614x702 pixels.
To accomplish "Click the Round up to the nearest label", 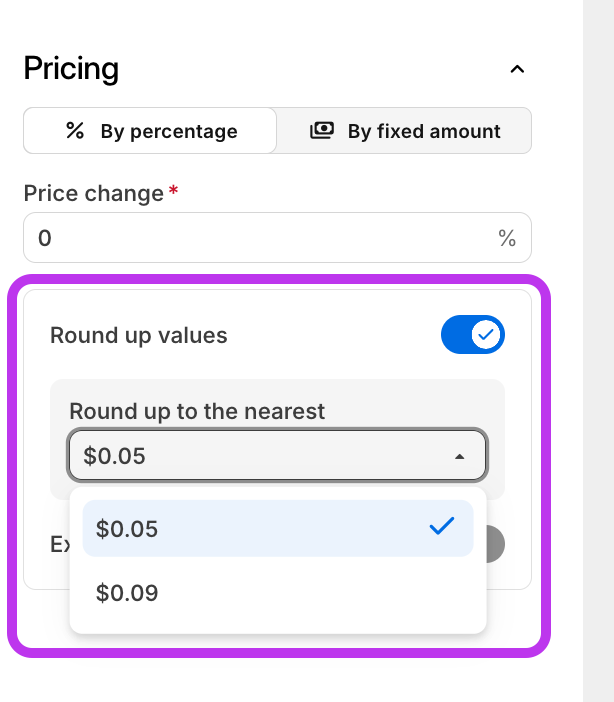I will coord(197,410).
